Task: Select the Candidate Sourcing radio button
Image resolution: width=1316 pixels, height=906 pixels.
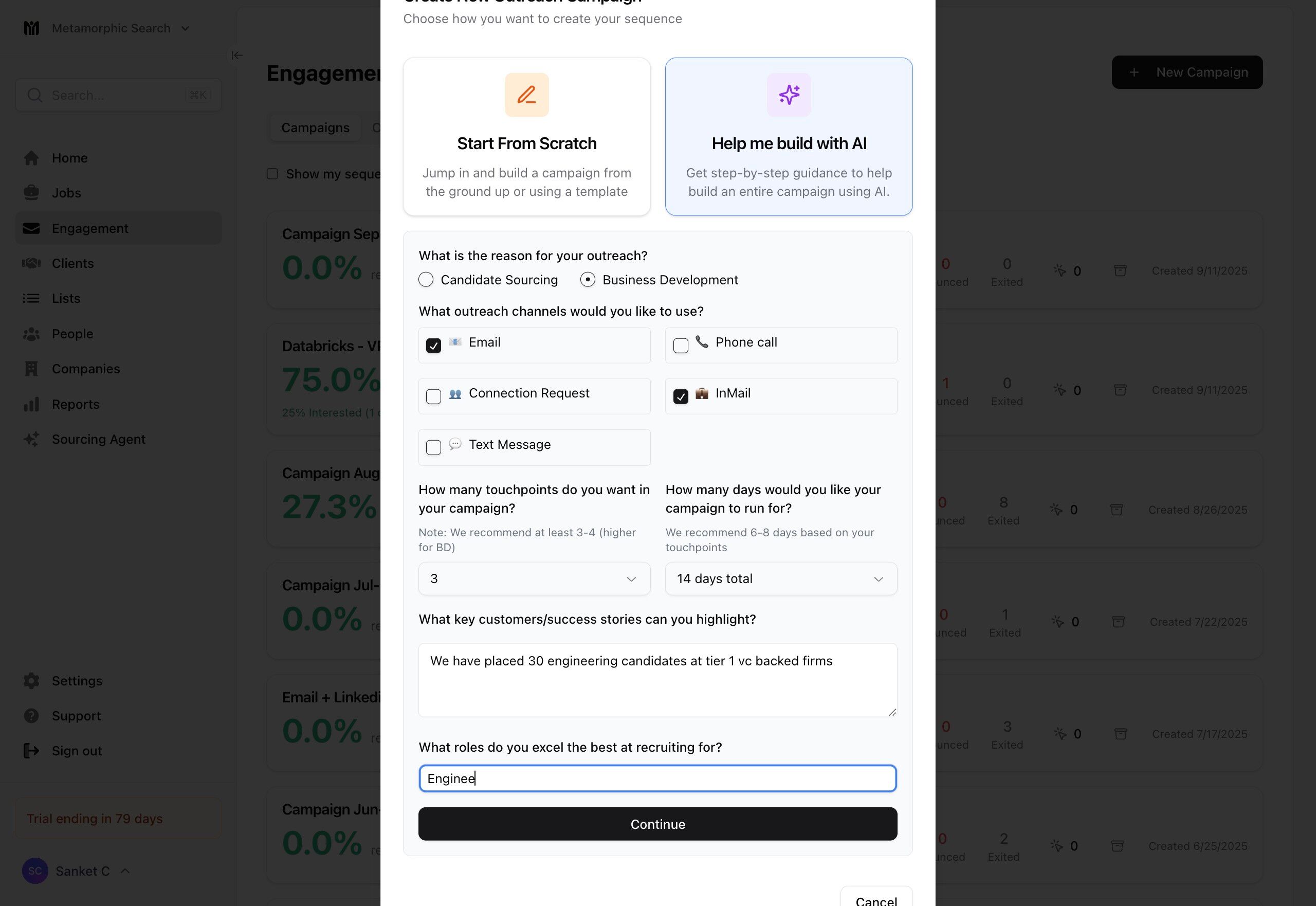Action: tap(426, 280)
